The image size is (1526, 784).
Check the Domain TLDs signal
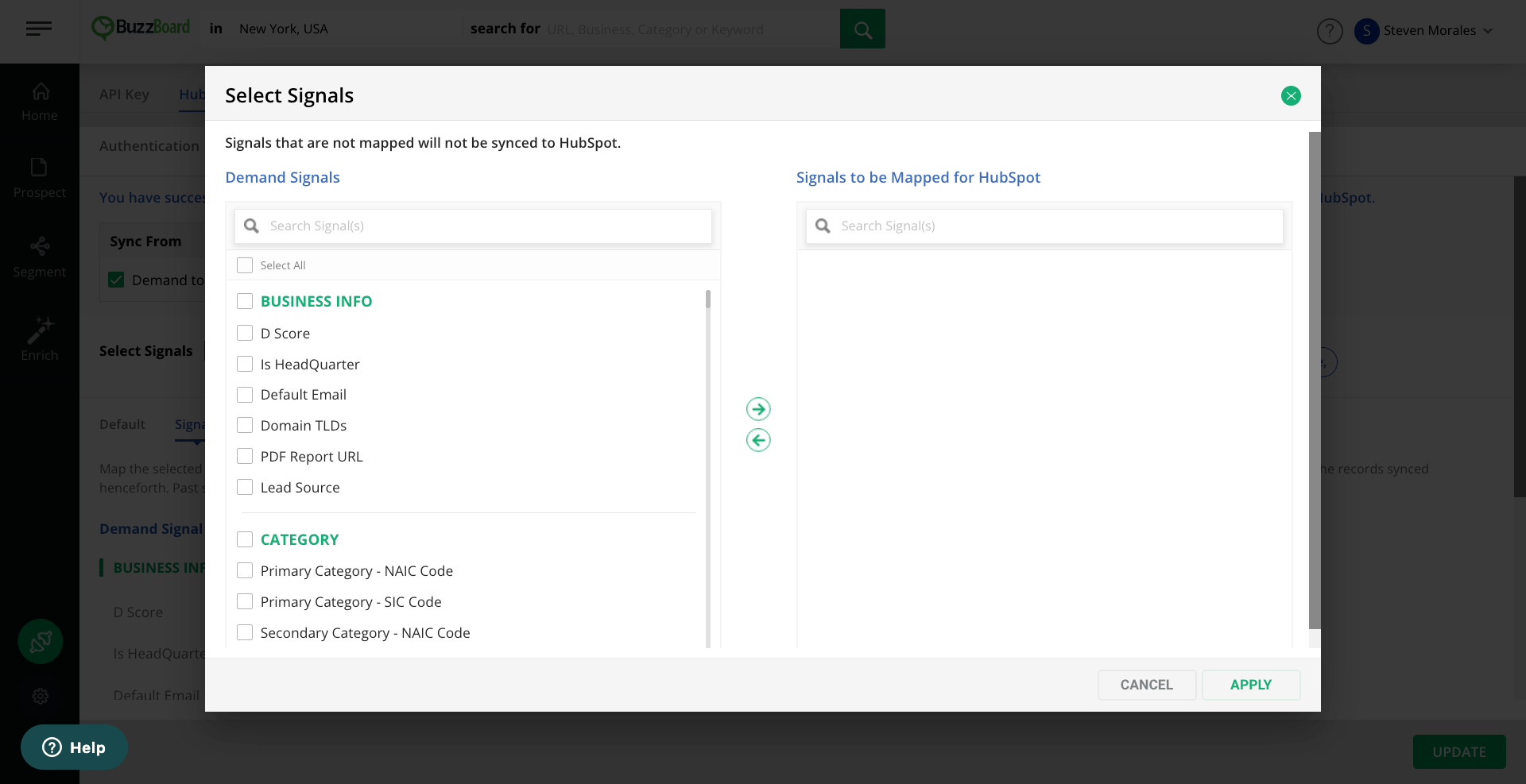point(245,425)
